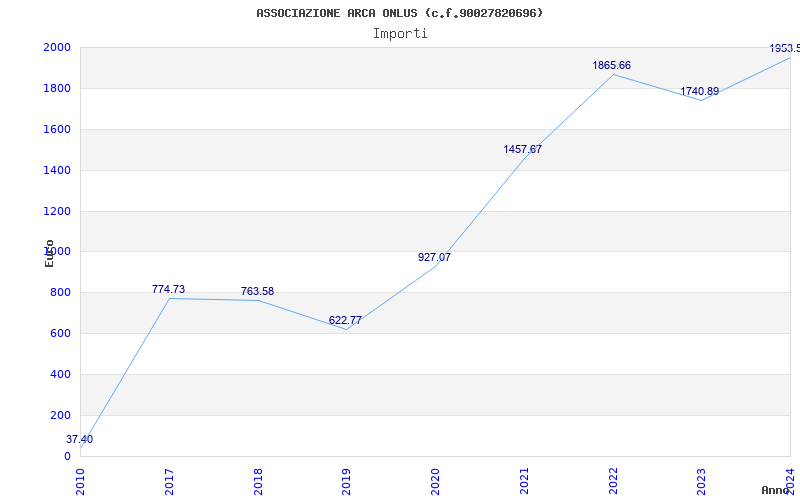The image size is (800, 500).
Task: Click the 2010 x-axis year label
Action: 80,481
